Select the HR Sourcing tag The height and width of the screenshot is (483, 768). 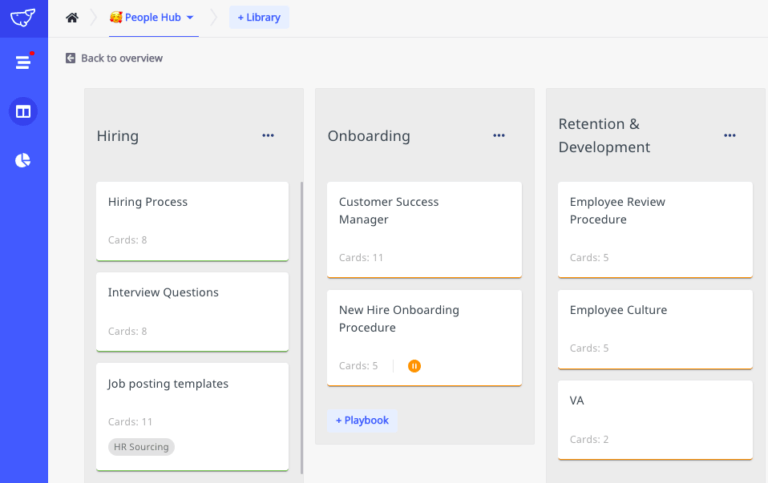coord(141,447)
